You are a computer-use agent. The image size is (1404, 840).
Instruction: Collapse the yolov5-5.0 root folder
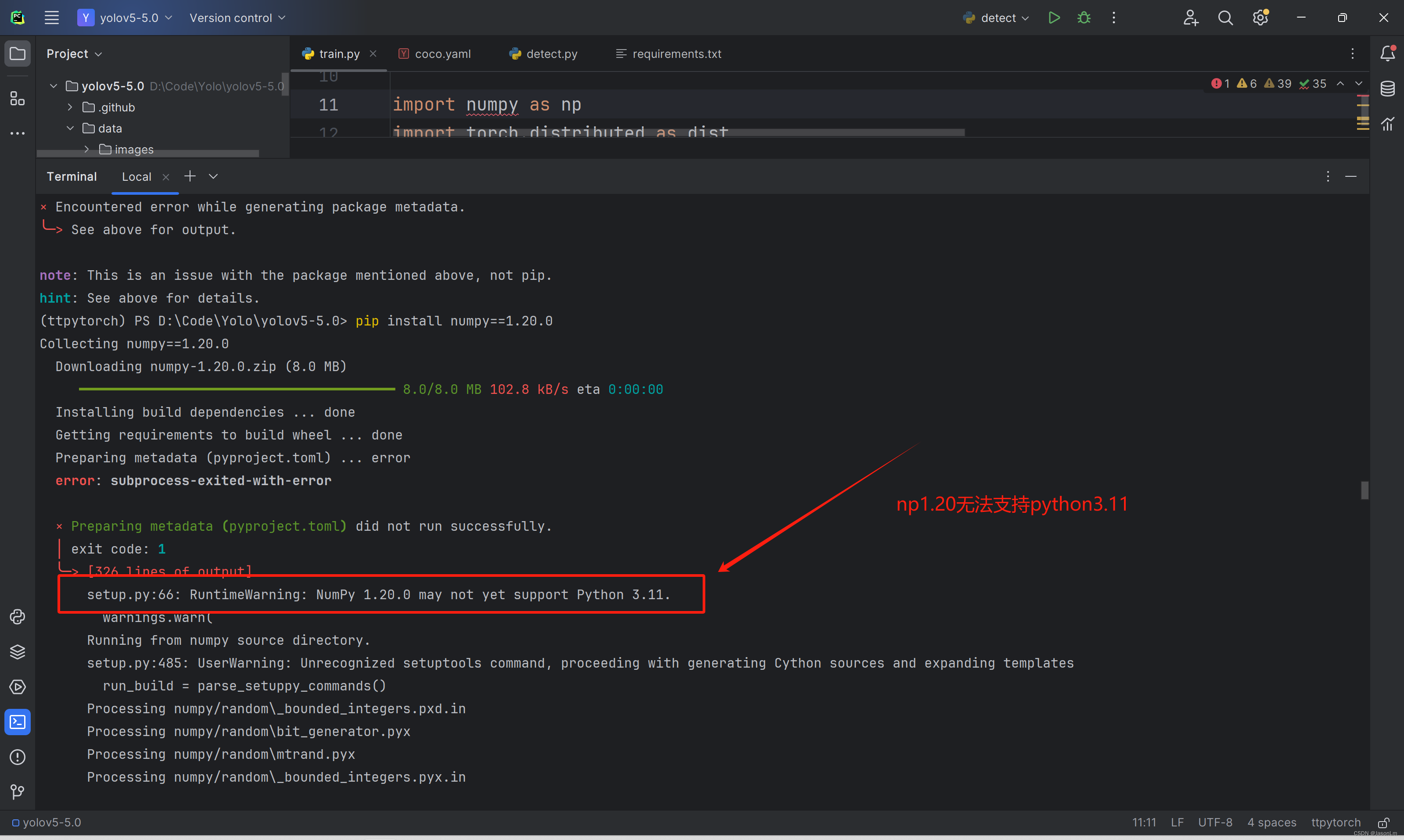[53, 86]
